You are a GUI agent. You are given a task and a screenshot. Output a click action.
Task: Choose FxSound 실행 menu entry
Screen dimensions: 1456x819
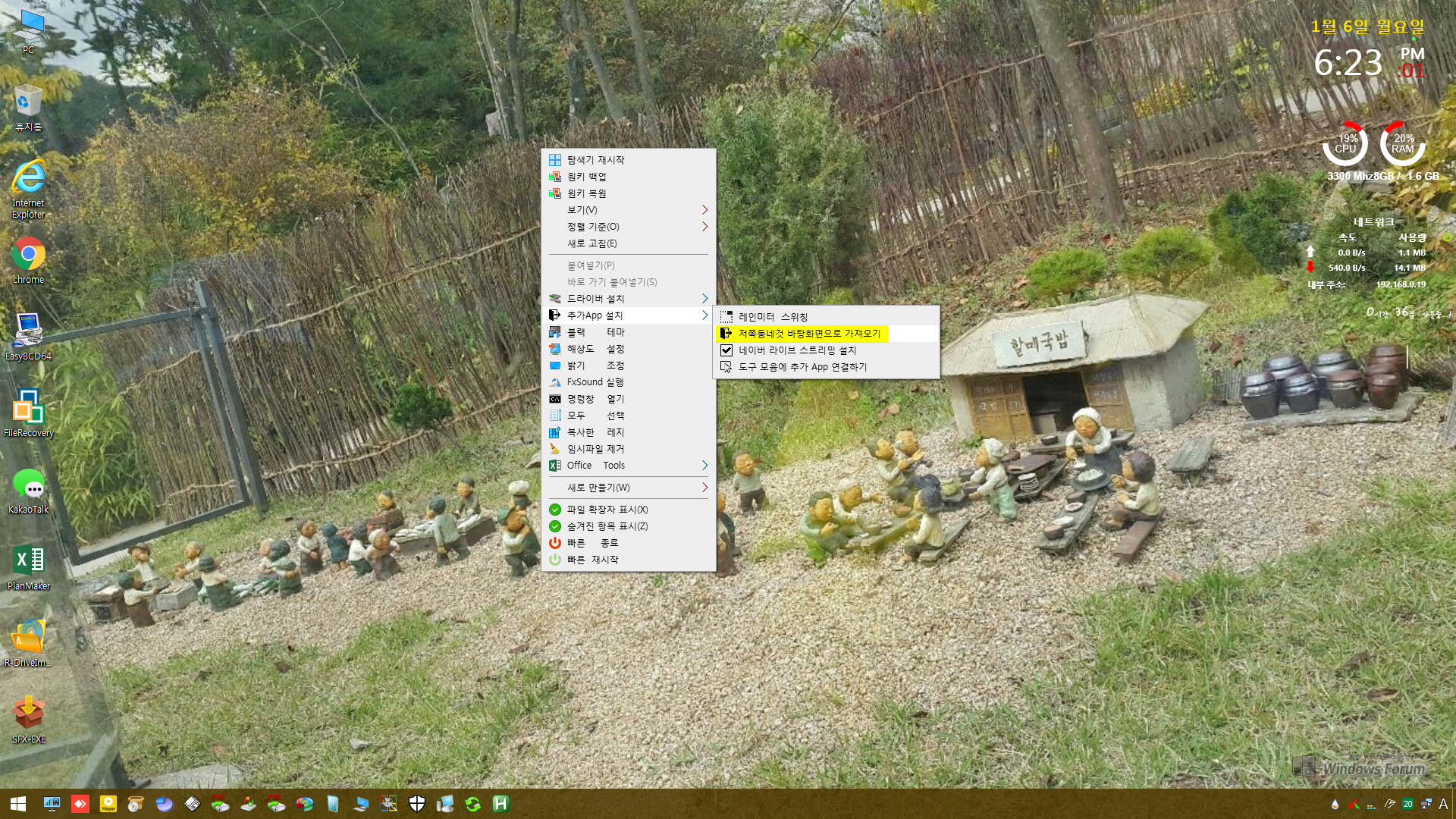point(628,382)
